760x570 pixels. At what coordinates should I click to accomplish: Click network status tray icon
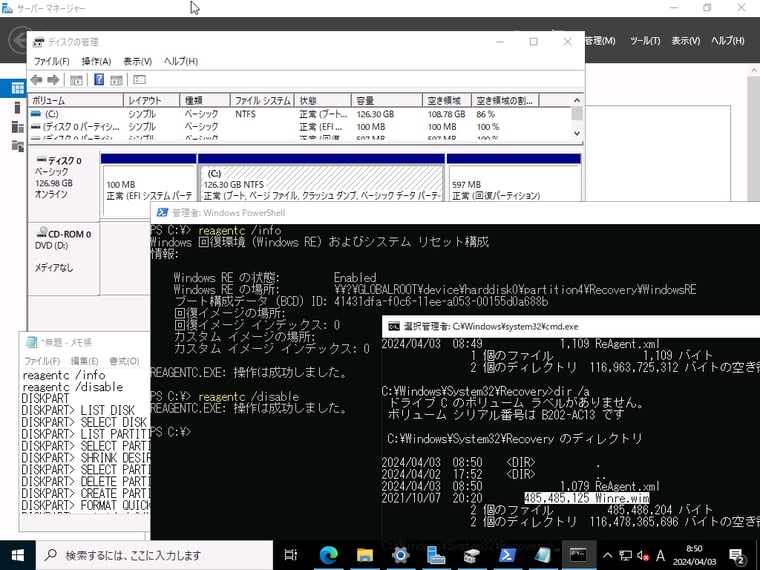[x=626, y=555]
